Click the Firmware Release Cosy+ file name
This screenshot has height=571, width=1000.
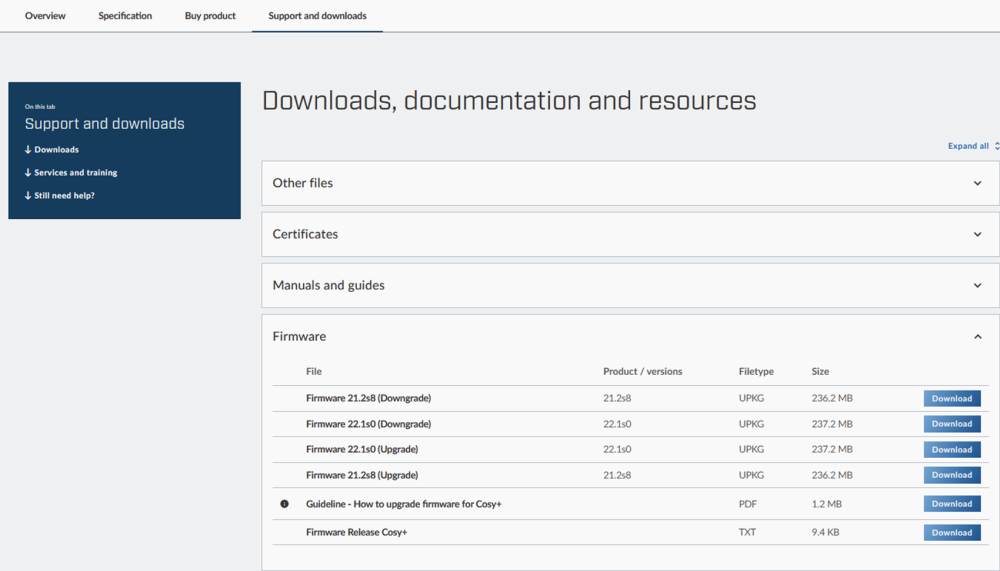(356, 533)
